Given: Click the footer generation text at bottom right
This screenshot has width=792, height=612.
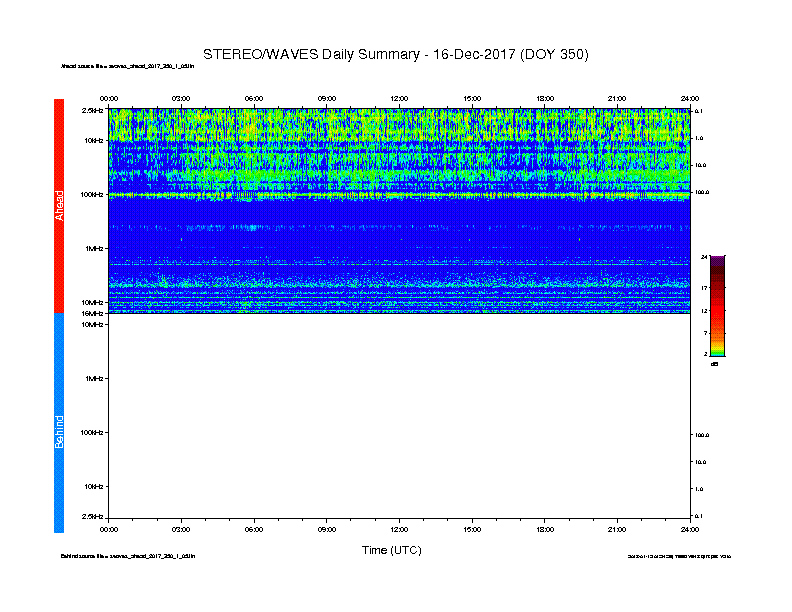Looking at the screenshot, I should click(679, 556).
